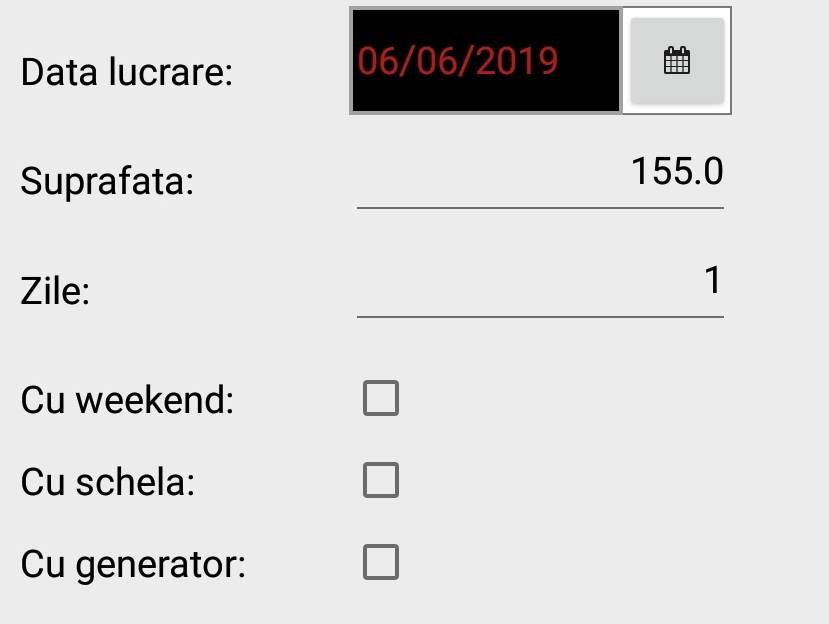Place cursor on the Zile value 1

coord(713,281)
